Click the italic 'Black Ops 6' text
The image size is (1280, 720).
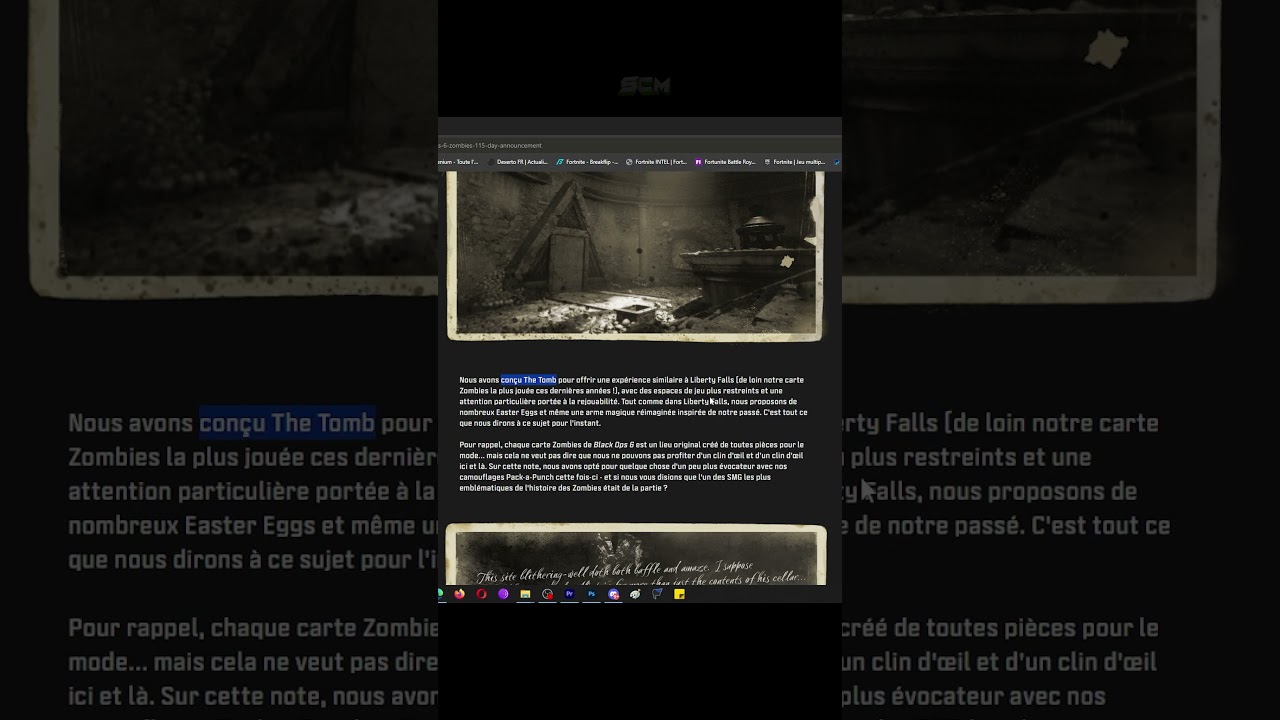point(613,445)
